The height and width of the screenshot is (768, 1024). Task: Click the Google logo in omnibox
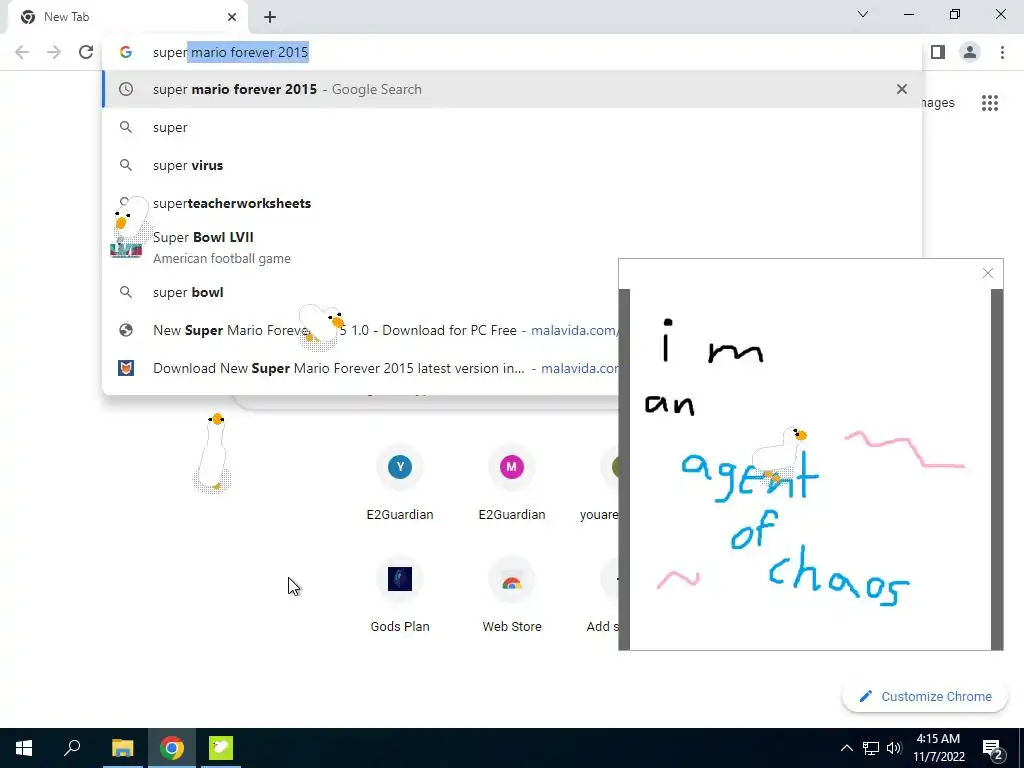pyautogui.click(x=125, y=52)
